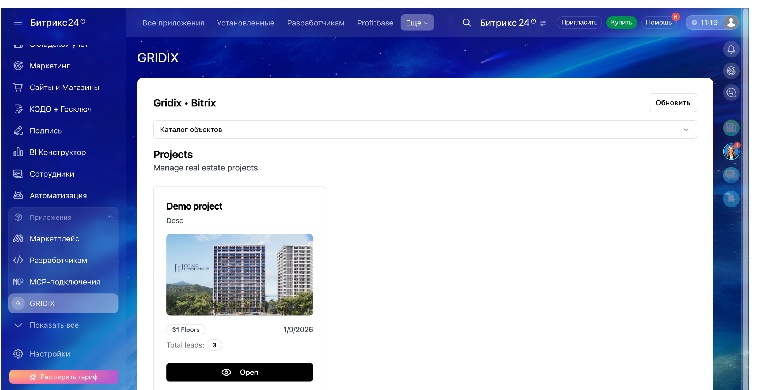Switch to the Все приложения tab
760x390 pixels.
click(173, 23)
